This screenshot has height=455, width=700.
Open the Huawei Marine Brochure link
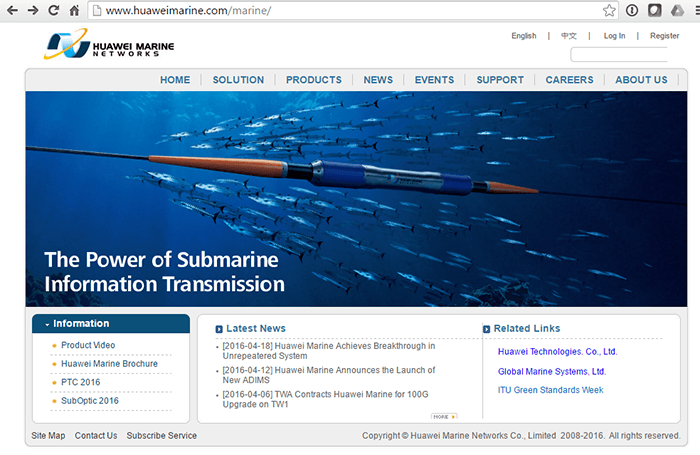coord(109,364)
